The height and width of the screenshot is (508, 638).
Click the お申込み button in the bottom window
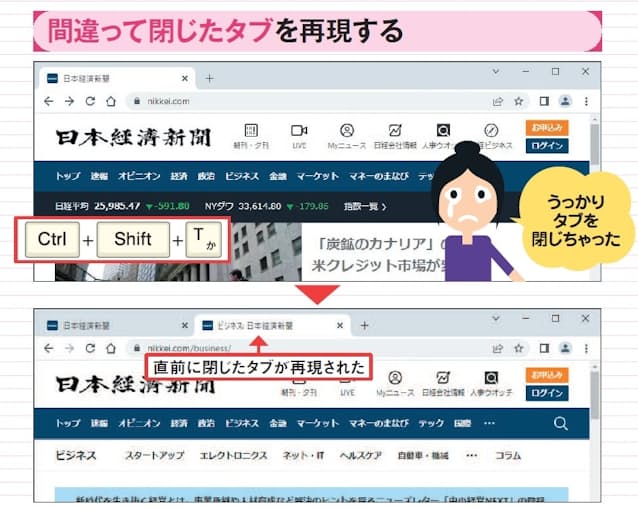tap(547, 375)
